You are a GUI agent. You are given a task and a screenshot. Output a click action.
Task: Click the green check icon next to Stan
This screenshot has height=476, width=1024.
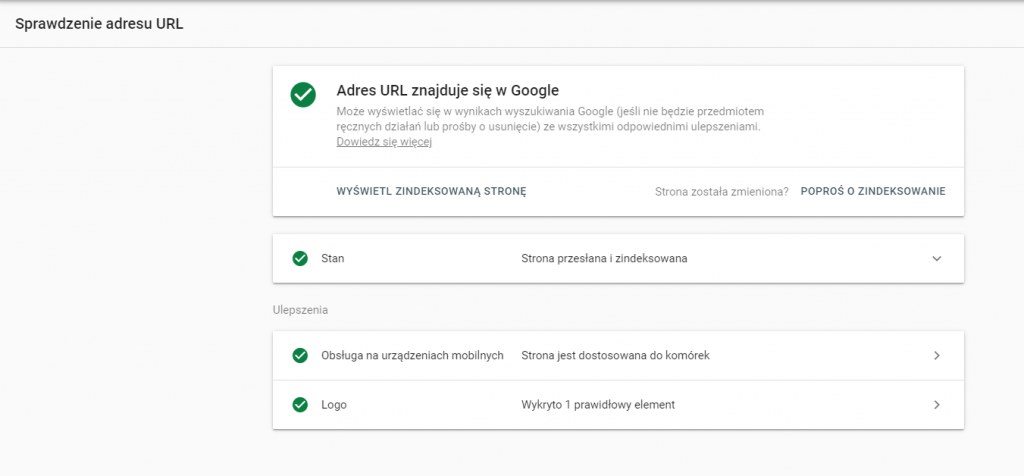click(300, 258)
